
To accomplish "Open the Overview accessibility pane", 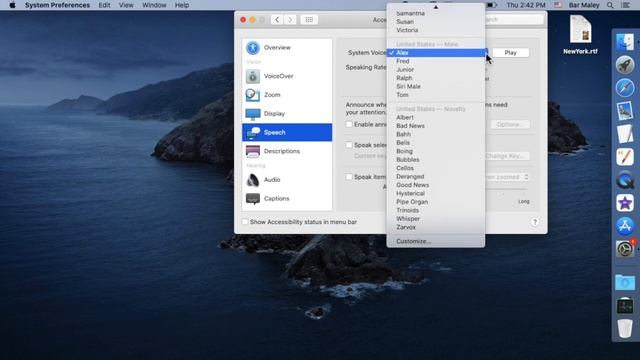I will click(287, 48).
